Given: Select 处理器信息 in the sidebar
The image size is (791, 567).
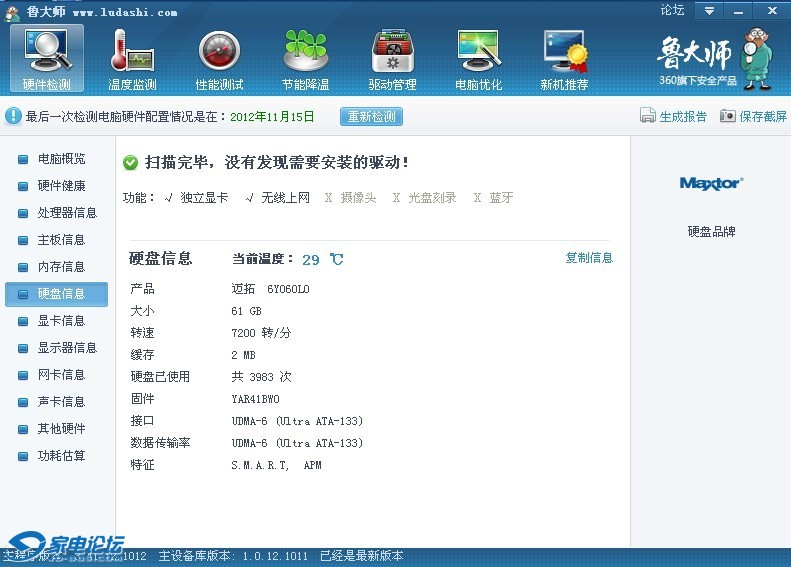Looking at the screenshot, I should 67,213.
